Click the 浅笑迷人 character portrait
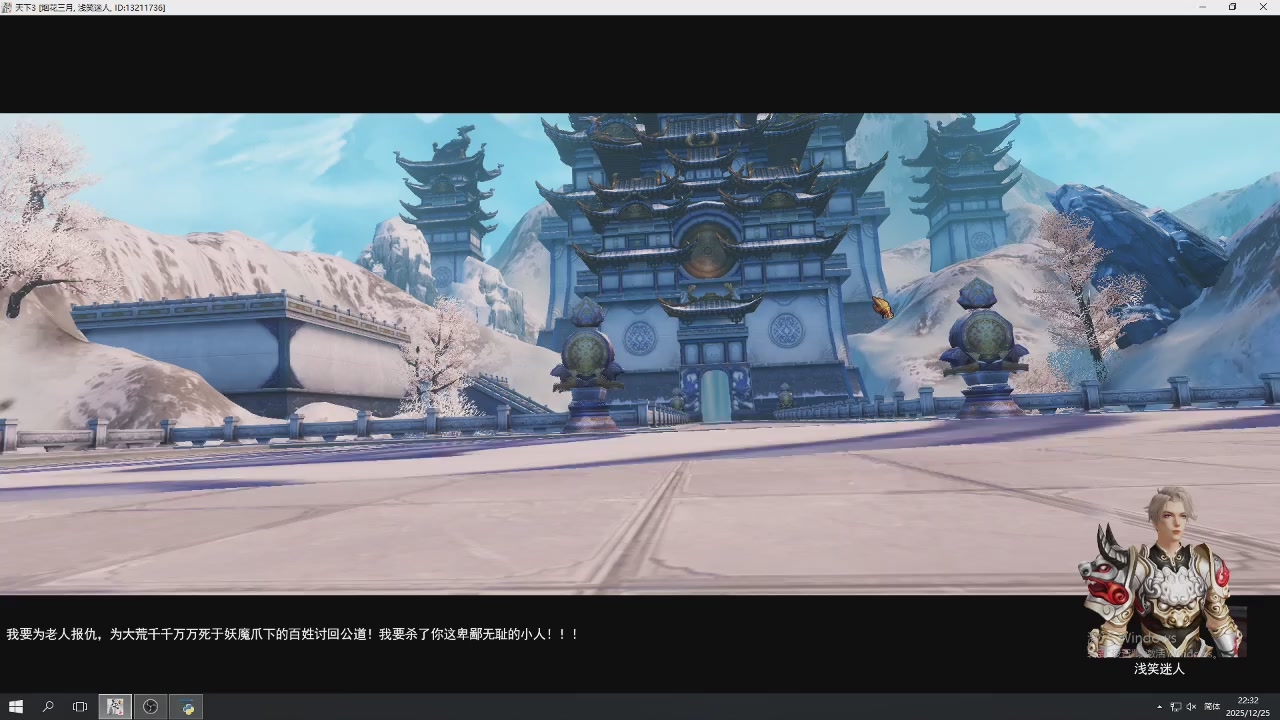The image size is (1280, 720). [x=1164, y=572]
